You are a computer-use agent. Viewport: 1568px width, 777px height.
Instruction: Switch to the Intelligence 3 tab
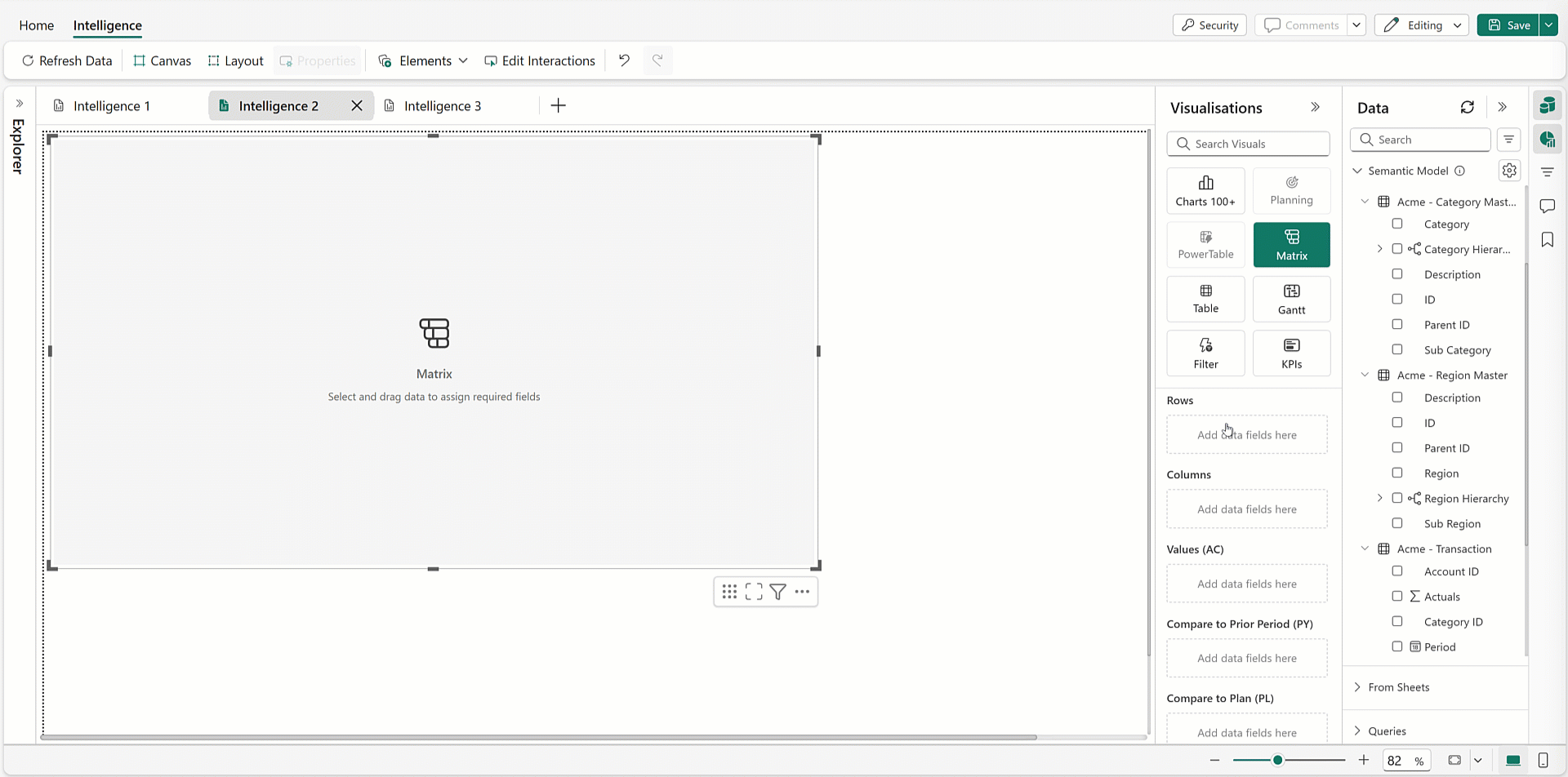[x=442, y=106]
